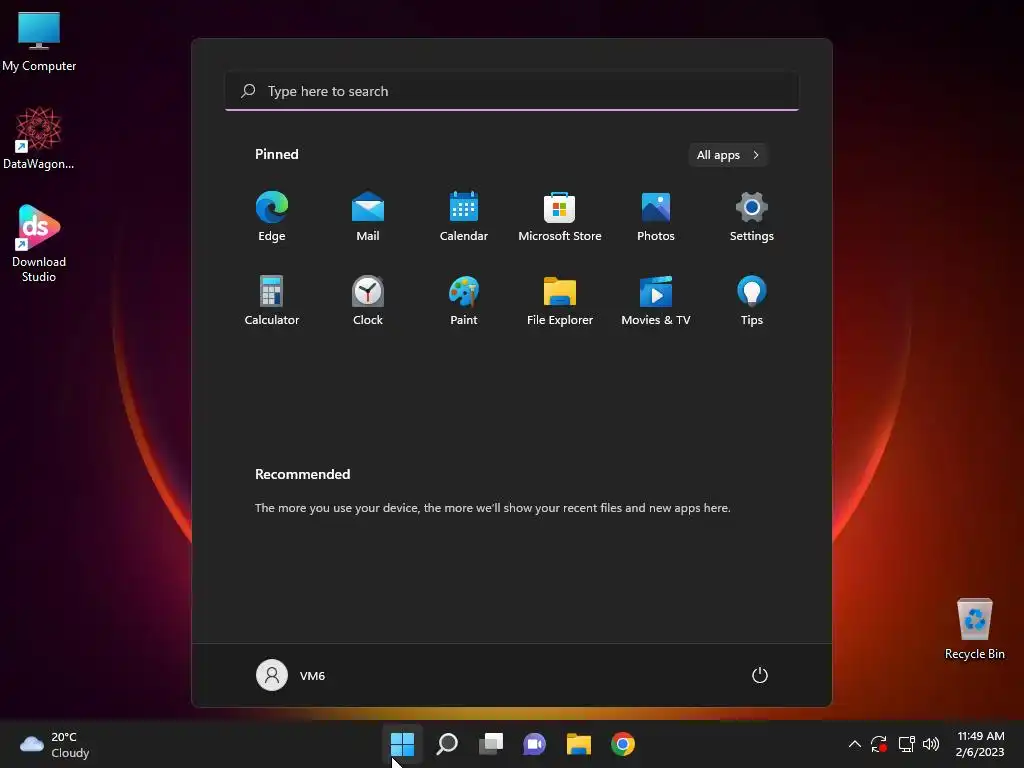This screenshot has height=768, width=1024.
Task: Click the Type here to search field
Action: point(512,91)
